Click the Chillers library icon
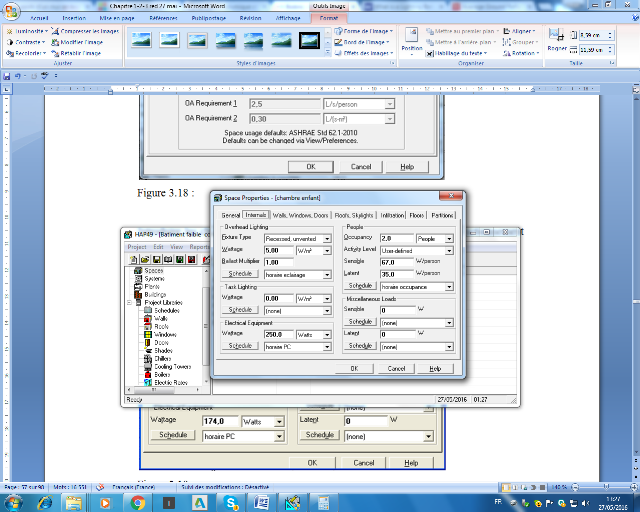 146,358
